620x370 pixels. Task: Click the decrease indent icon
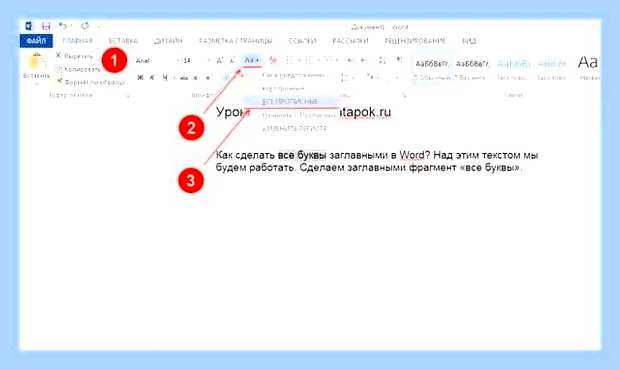[x=350, y=60]
